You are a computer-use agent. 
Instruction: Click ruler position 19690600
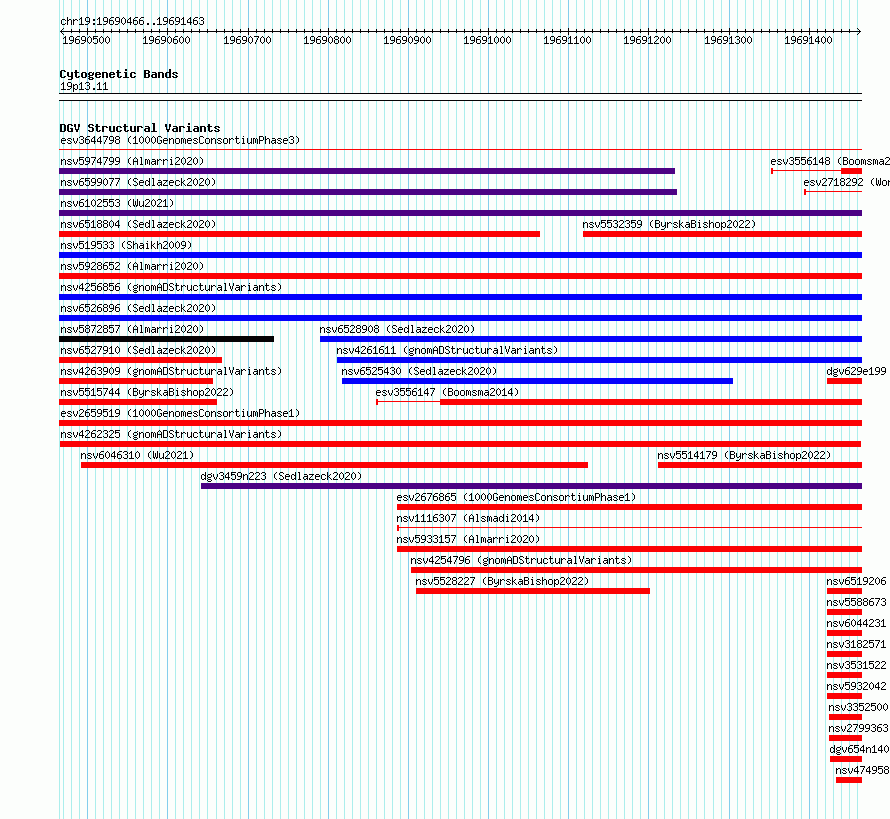point(166,40)
